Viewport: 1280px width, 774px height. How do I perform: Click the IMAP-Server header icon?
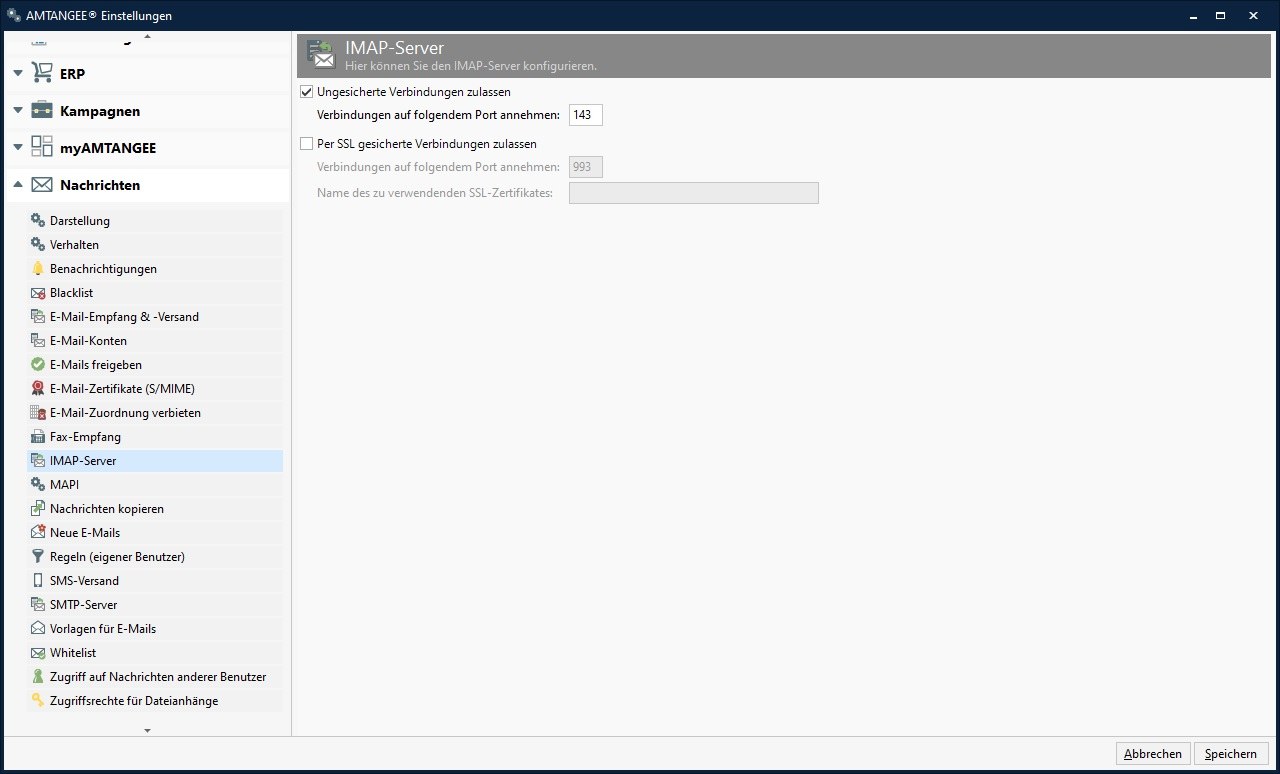(321, 54)
